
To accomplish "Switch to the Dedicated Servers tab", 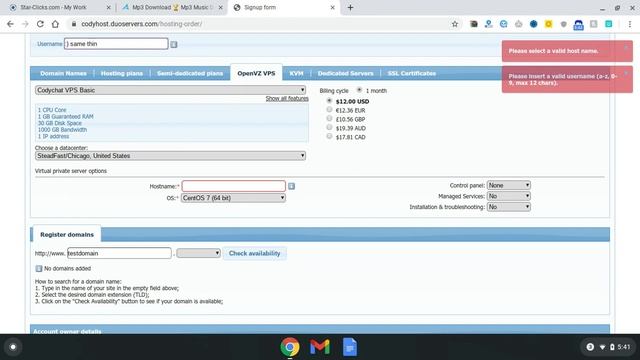I will 345,73.
